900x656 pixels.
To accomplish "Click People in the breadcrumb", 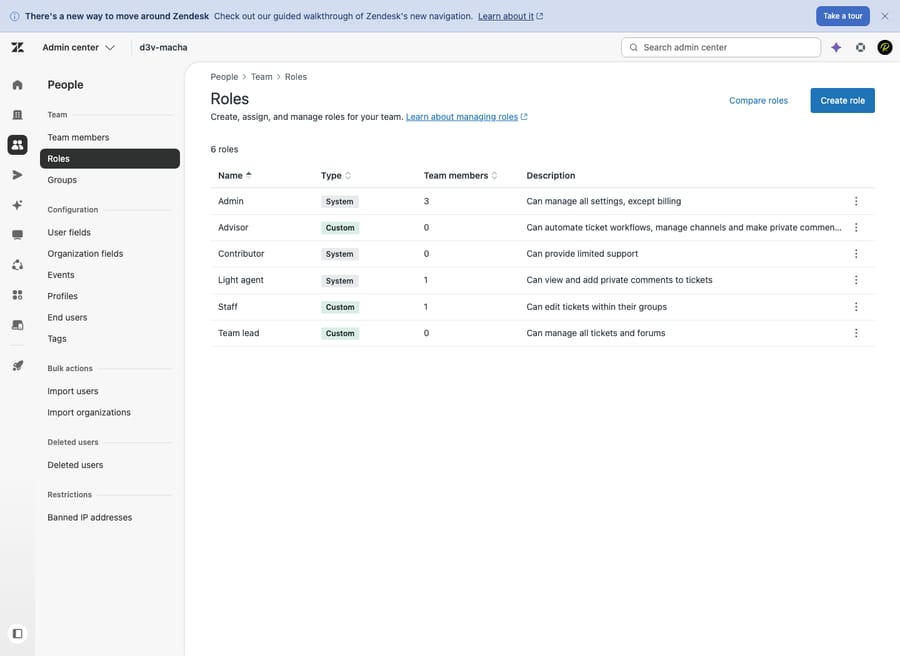I will click(x=224, y=77).
